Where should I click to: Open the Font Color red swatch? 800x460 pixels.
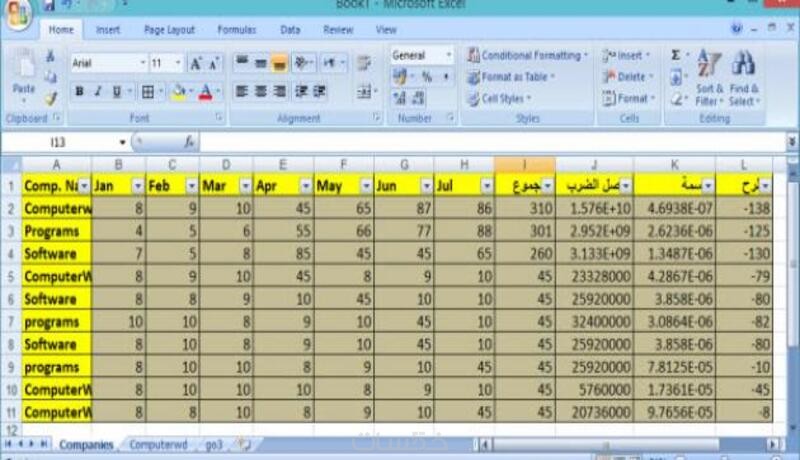pyautogui.click(x=206, y=92)
